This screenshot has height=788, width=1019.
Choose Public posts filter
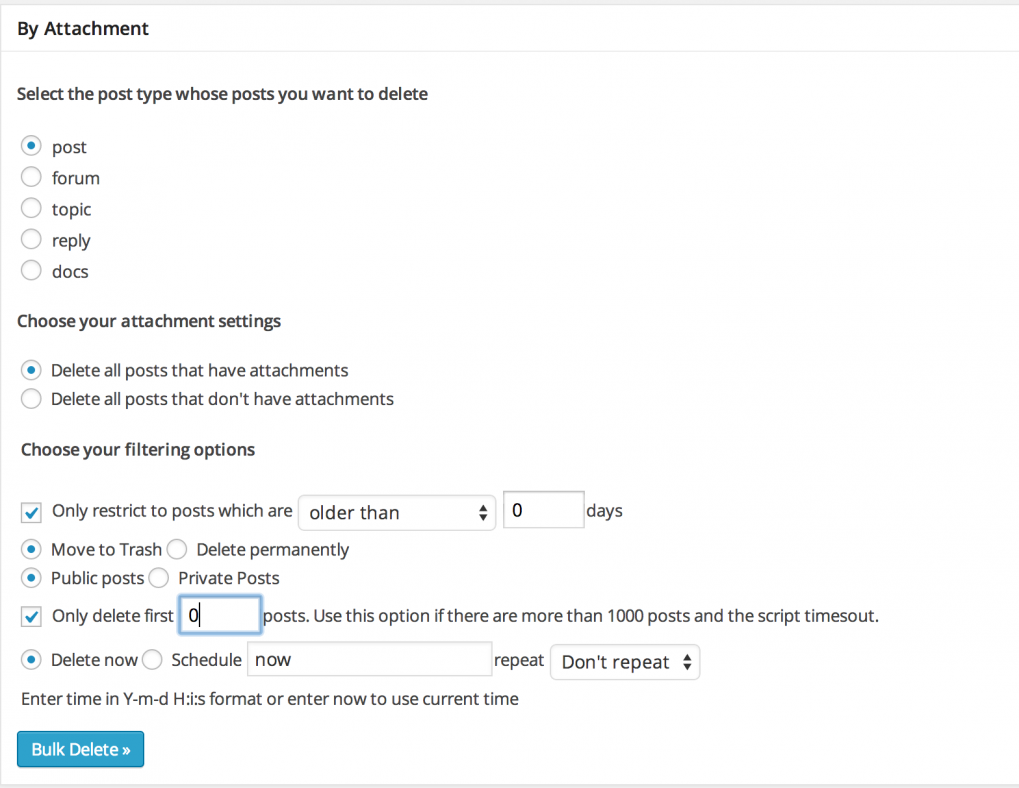[30, 578]
